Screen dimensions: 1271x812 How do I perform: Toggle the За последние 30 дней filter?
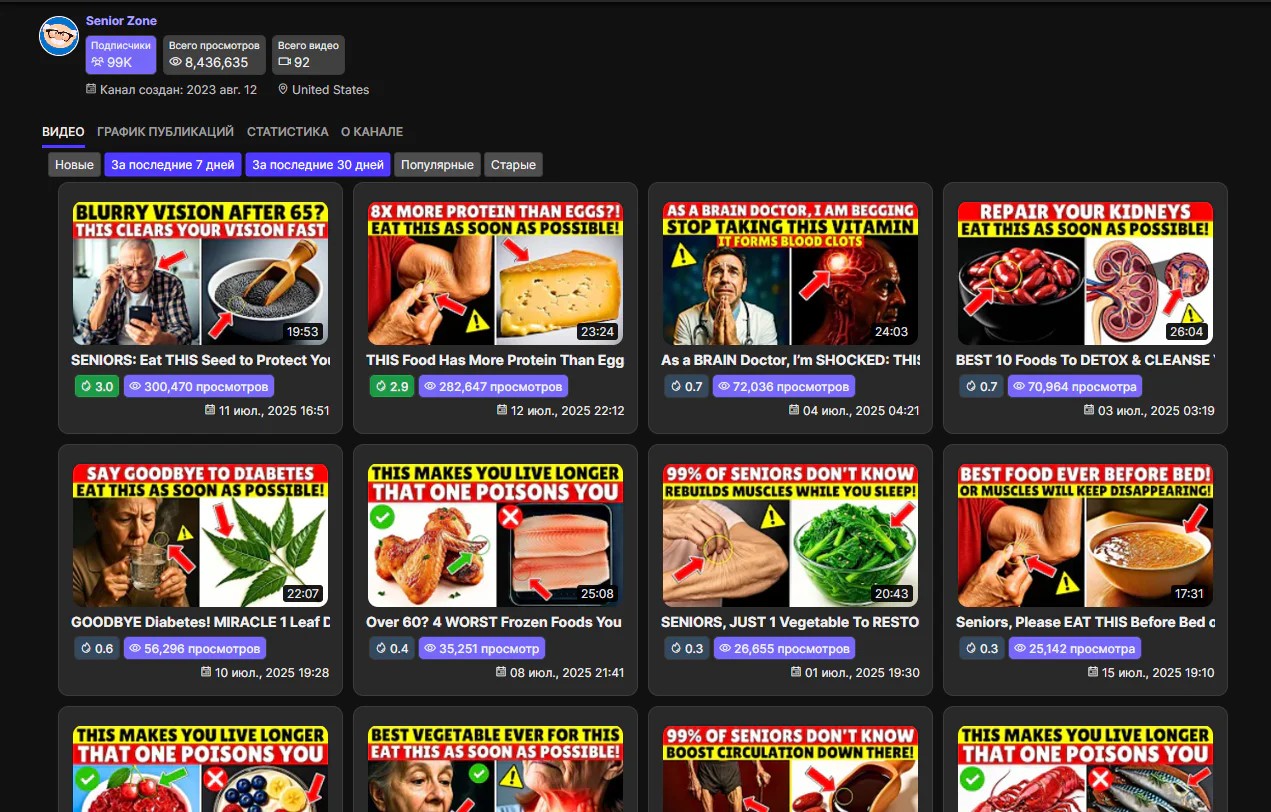tap(318, 164)
